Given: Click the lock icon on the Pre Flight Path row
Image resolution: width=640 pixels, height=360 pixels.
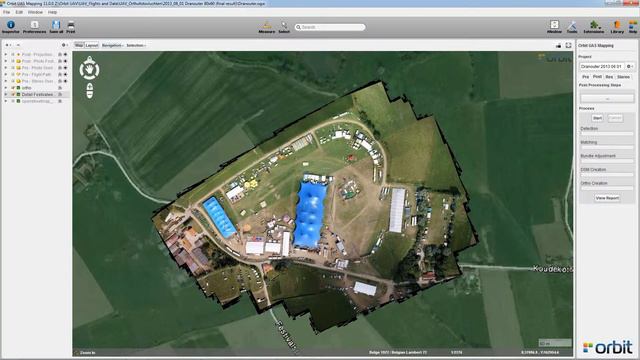Looking at the screenshot, I should pyautogui.click(x=60, y=74).
